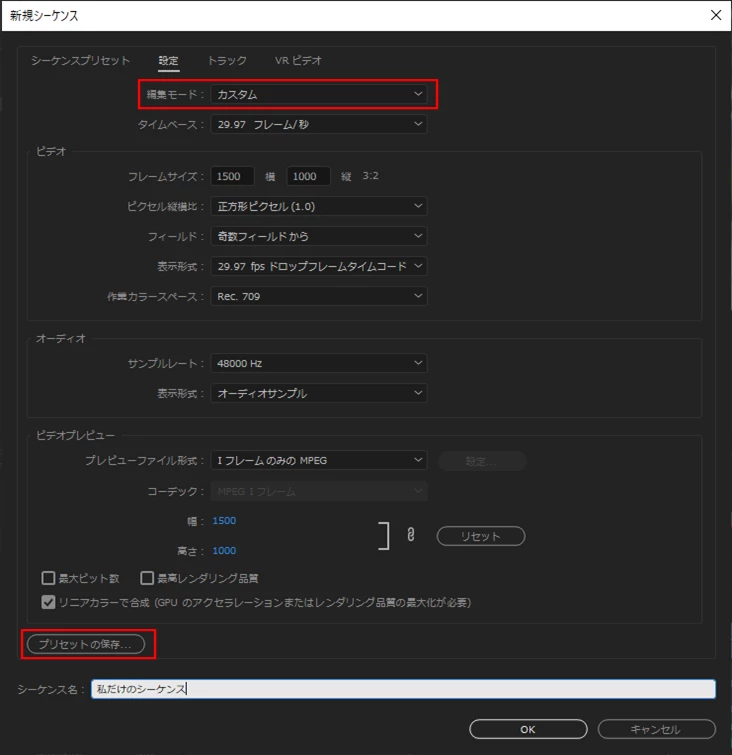Select the 設定 tab
This screenshot has width=732, height=755.
(x=169, y=61)
